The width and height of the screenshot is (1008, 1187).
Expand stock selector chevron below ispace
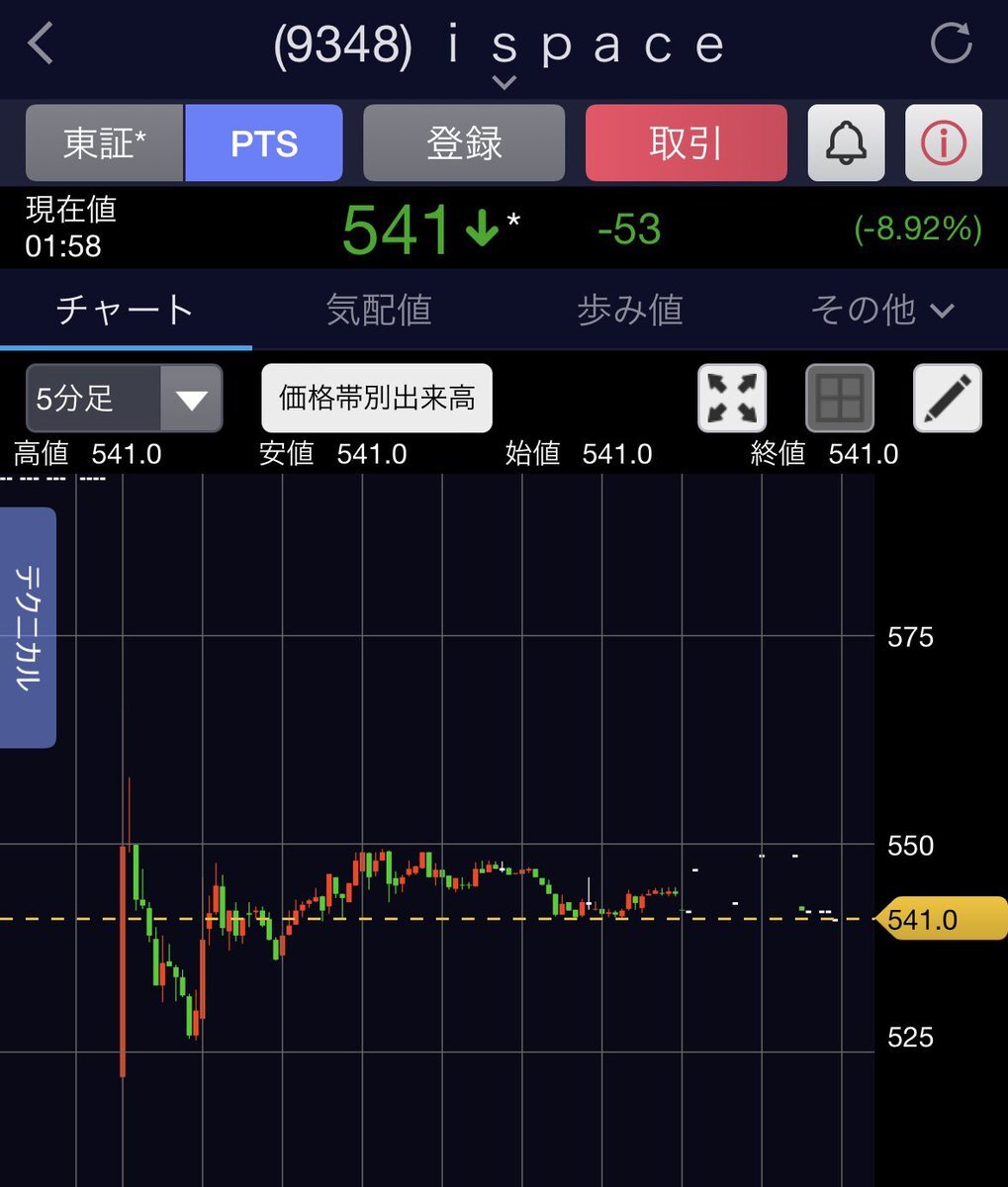(x=504, y=83)
